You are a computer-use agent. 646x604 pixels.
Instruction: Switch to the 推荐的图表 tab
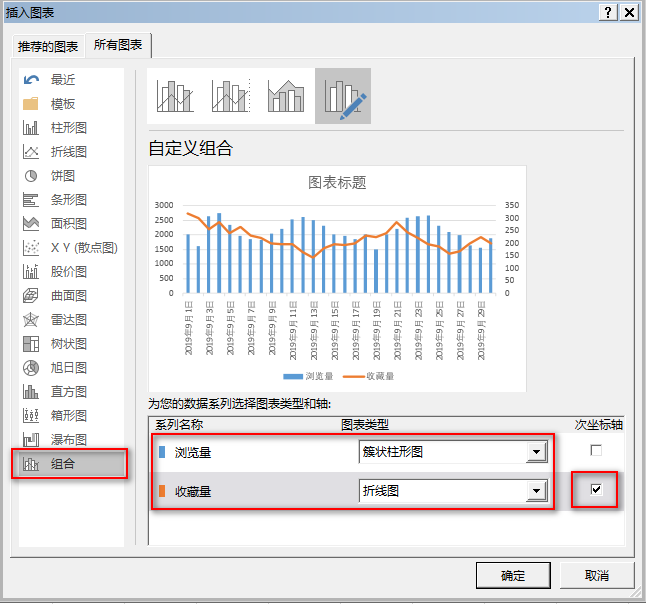(x=46, y=46)
